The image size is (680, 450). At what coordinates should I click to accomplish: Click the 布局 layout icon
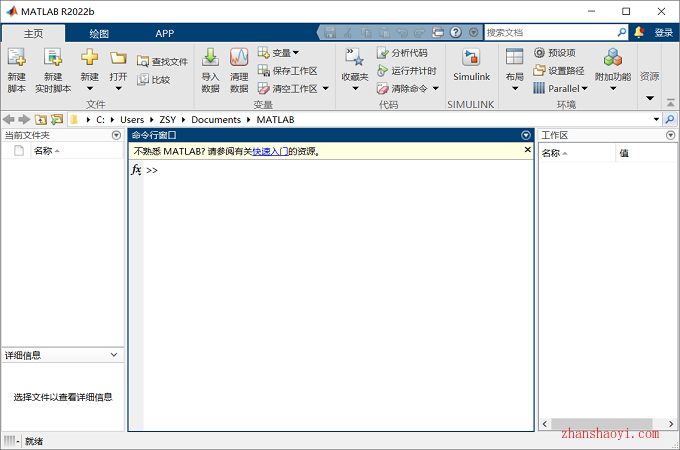pyautogui.click(x=514, y=57)
